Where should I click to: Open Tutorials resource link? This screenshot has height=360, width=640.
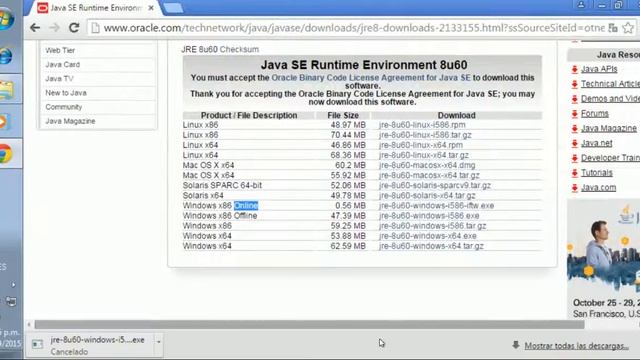click(x=597, y=173)
